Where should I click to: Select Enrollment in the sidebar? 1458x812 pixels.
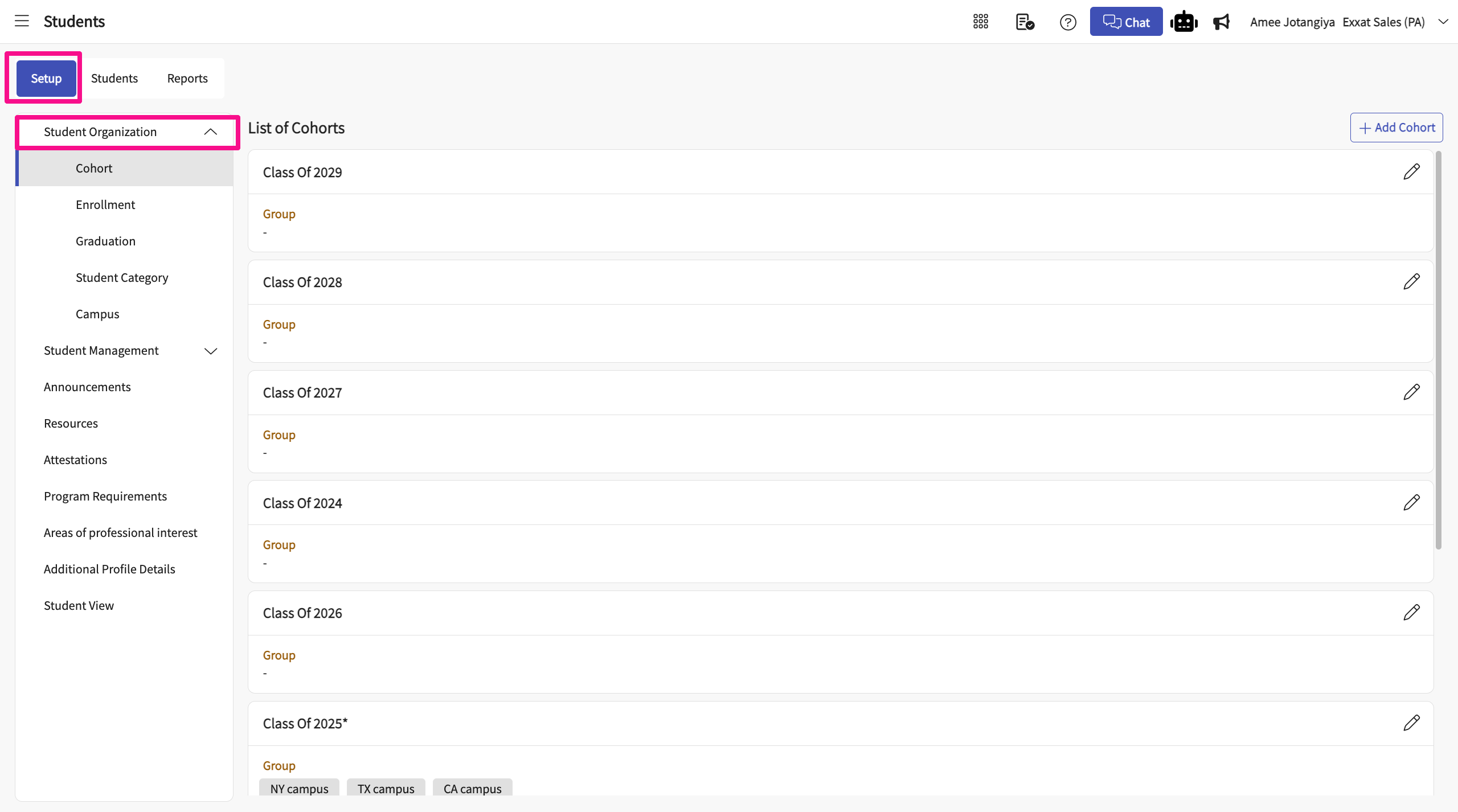105,204
